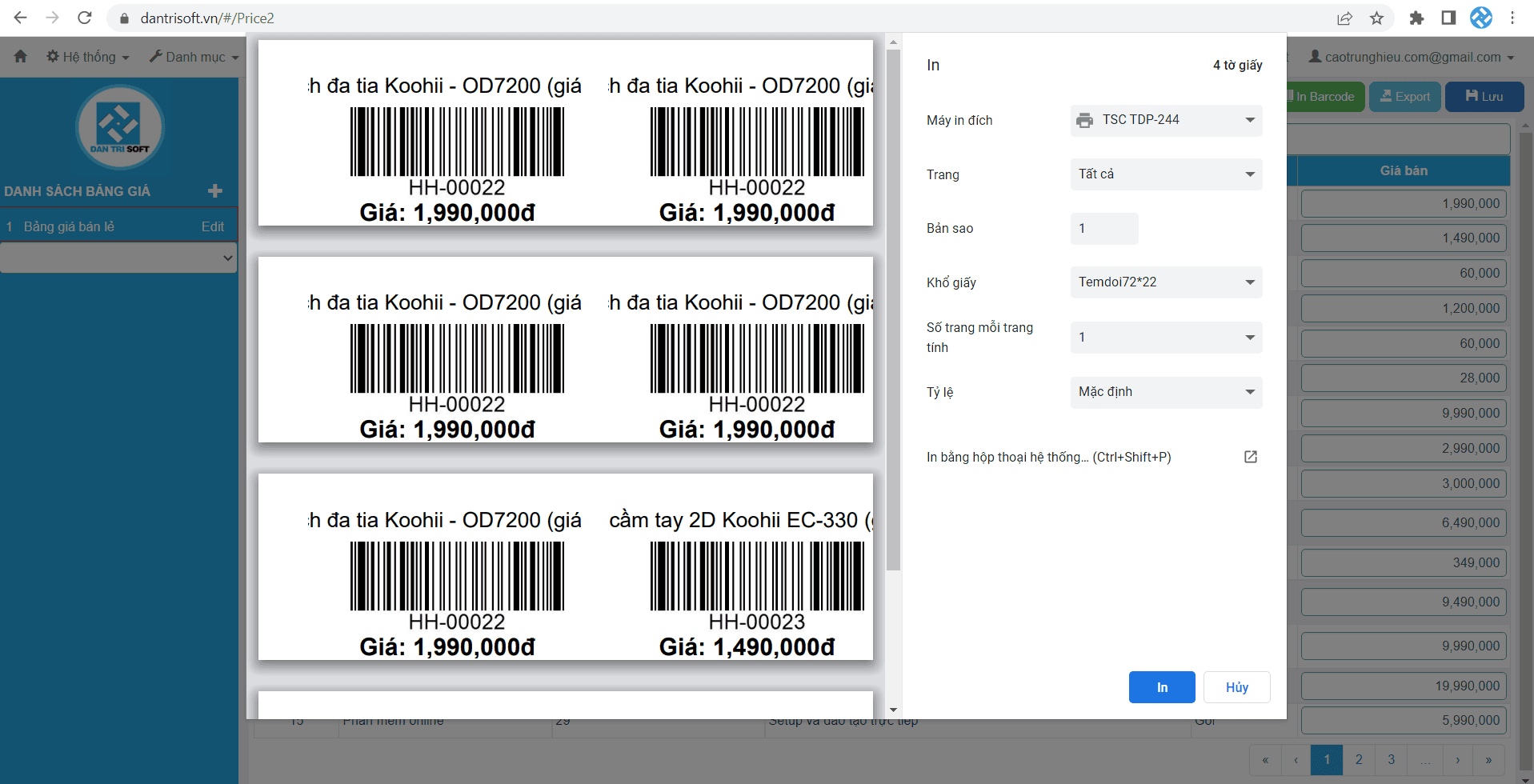Select page 1 in pagination
This screenshot has height=784, width=1534.
(1327, 760)
